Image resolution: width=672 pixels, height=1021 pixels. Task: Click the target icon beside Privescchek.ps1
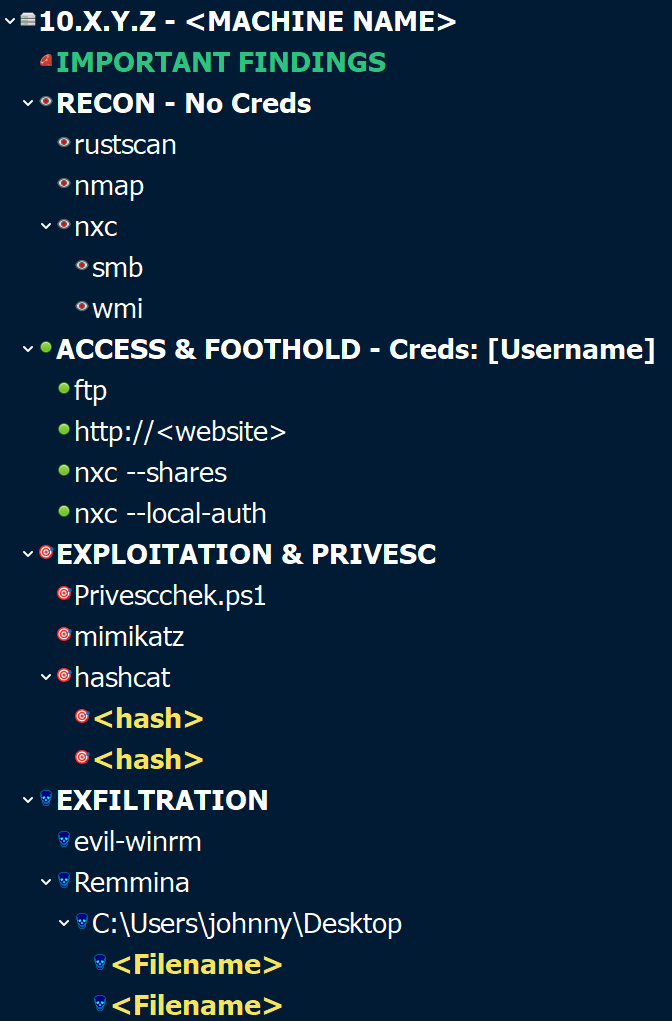click(64, 595)
